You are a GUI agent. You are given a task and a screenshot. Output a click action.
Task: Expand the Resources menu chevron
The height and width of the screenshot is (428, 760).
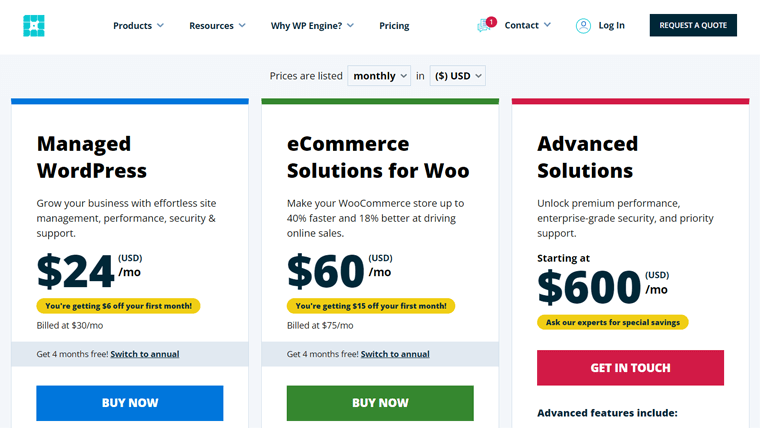pos(242,25)
